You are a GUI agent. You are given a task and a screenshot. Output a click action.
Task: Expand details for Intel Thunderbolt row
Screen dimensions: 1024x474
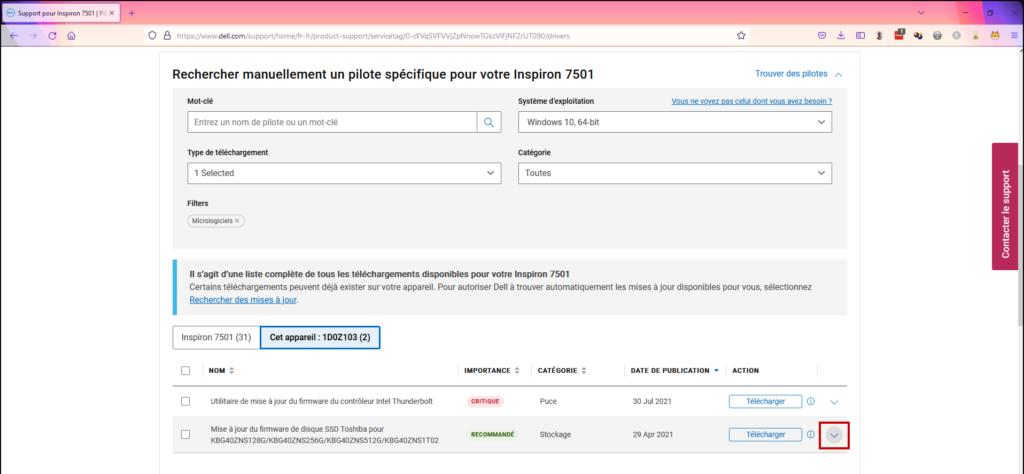pyautogui.click(x=834, y=402)
